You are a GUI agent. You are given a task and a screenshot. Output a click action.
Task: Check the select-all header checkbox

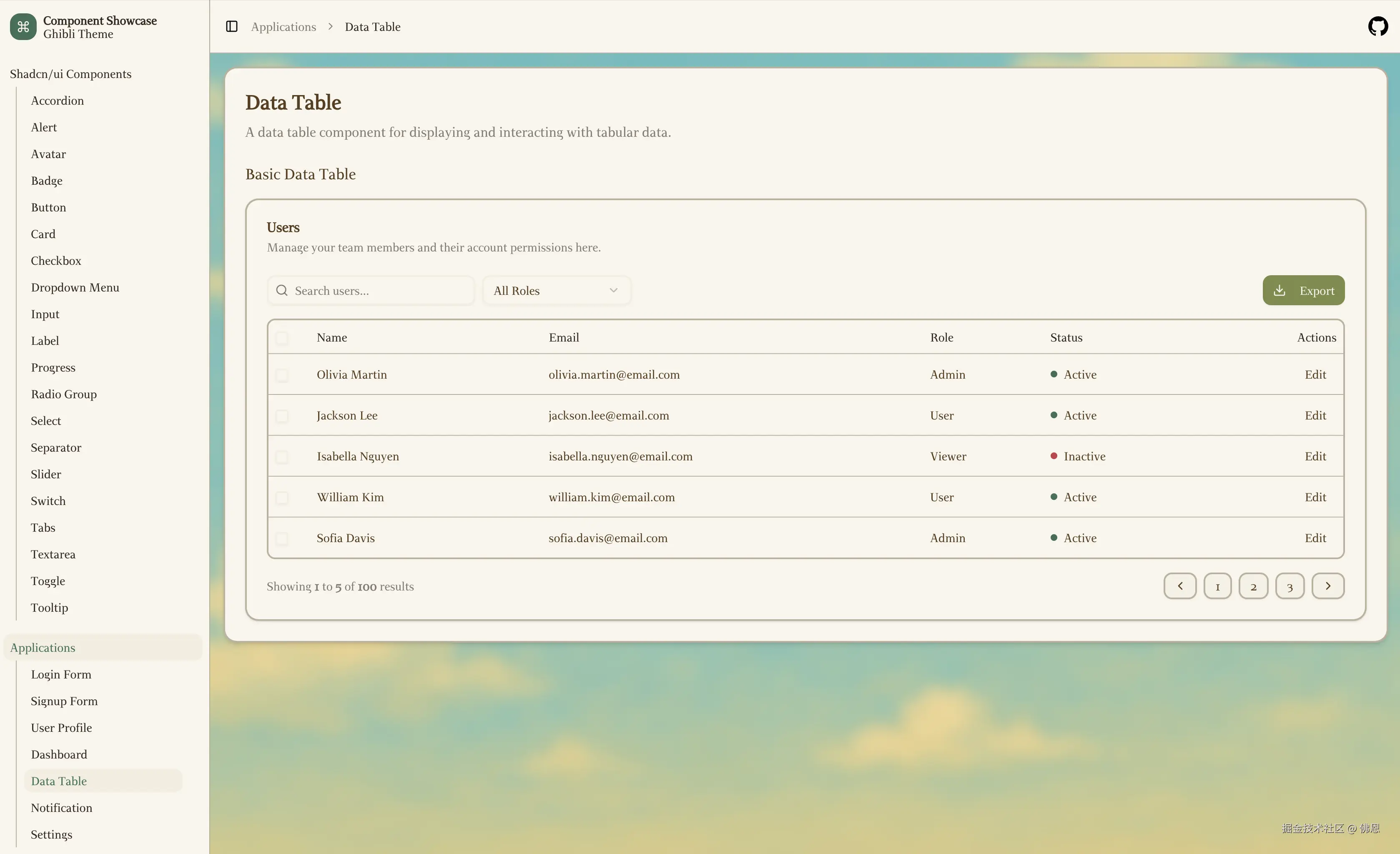(282, 338)
